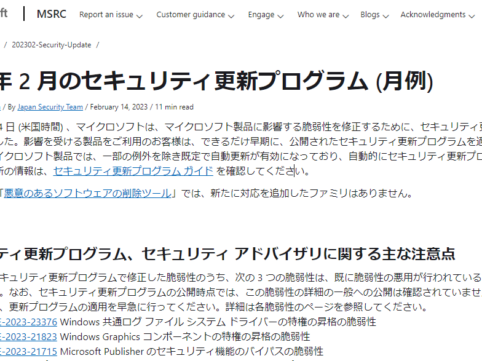
Task: Click the Windows Graphics コンポーネント description text
Action: (185, 336)
